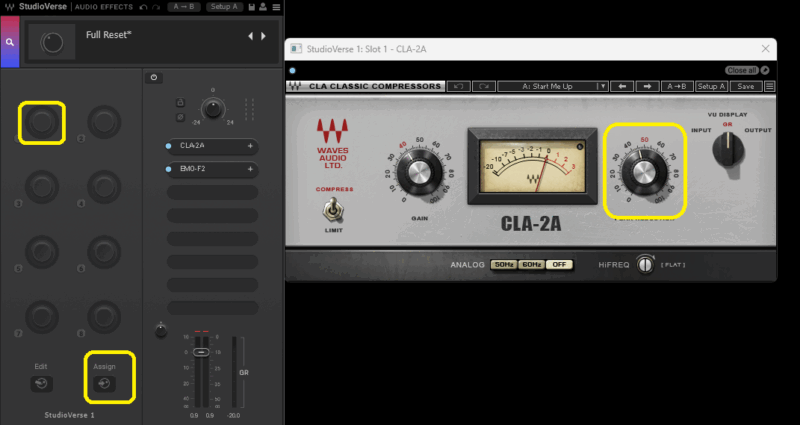Expand the CLA-2A slot plus menu
Screen dimensions: 800x425
point(250,146)
